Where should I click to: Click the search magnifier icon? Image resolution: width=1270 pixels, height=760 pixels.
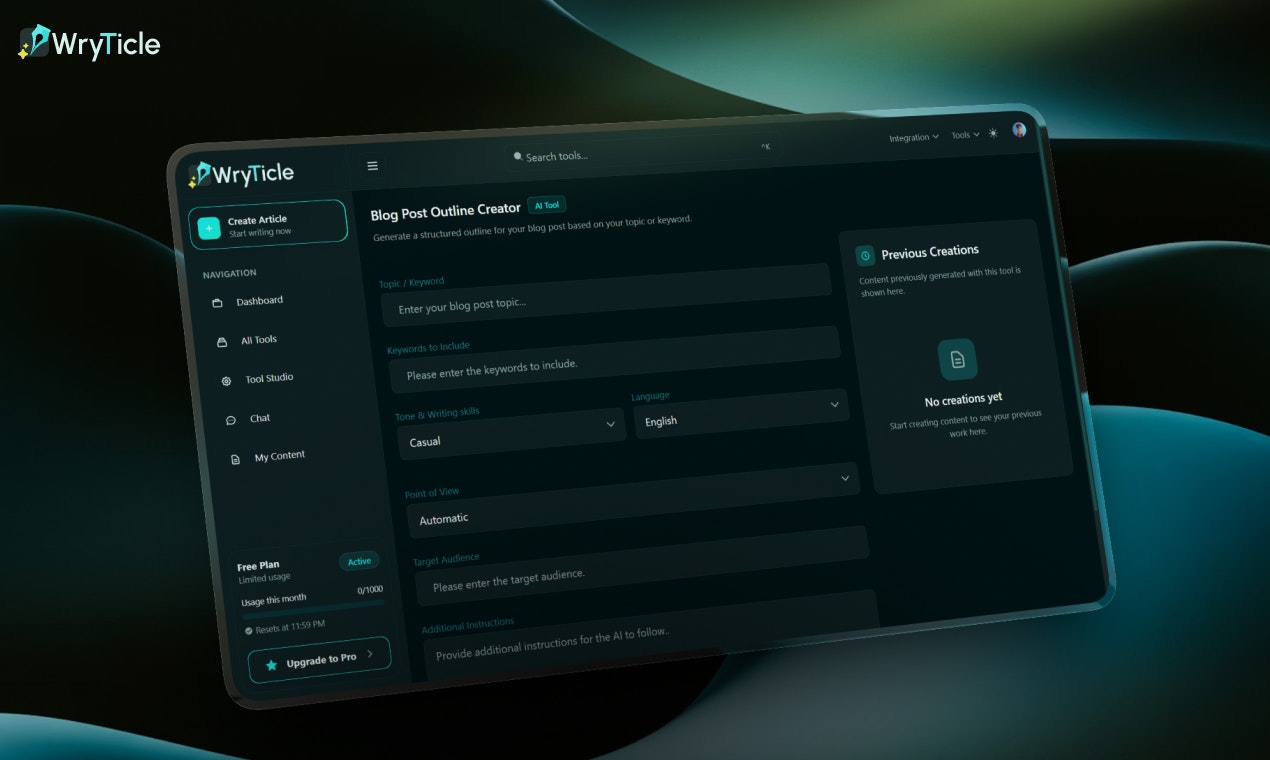[518, 157]
